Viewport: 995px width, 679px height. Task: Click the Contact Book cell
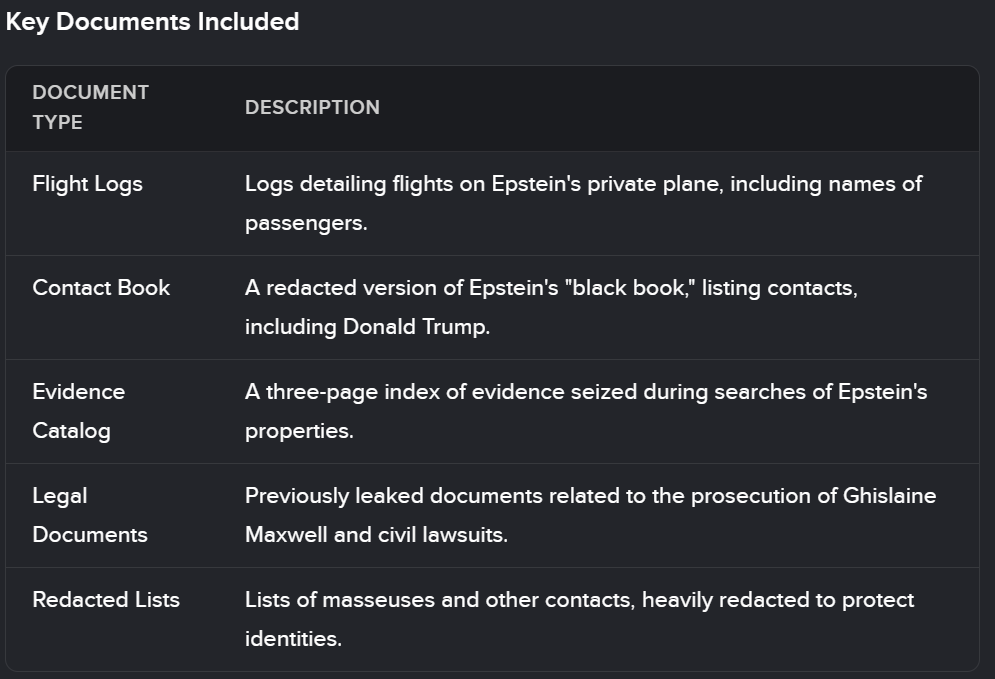click(101, 287)
